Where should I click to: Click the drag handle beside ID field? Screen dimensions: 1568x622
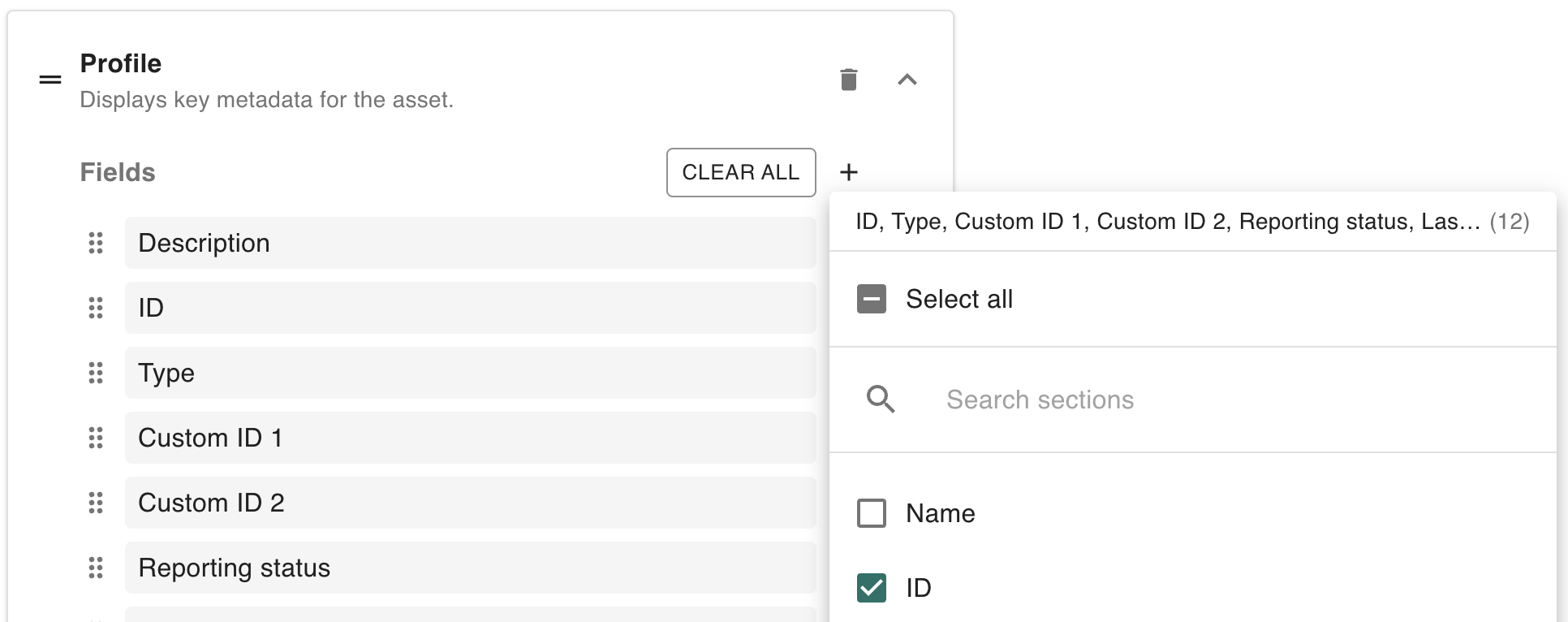(x=96, y=308)
